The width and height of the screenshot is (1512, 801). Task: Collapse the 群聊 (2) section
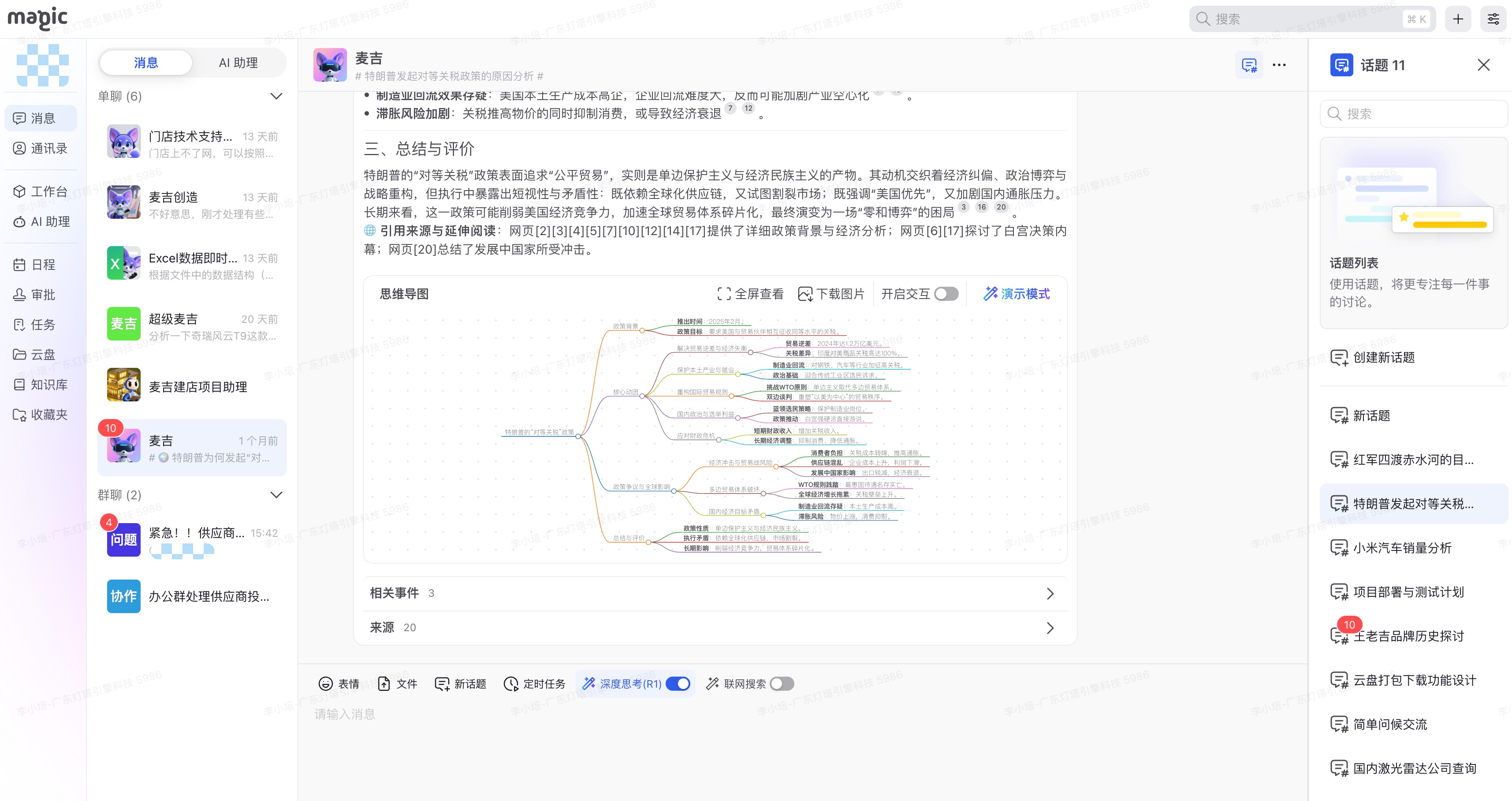click(276, 494)
